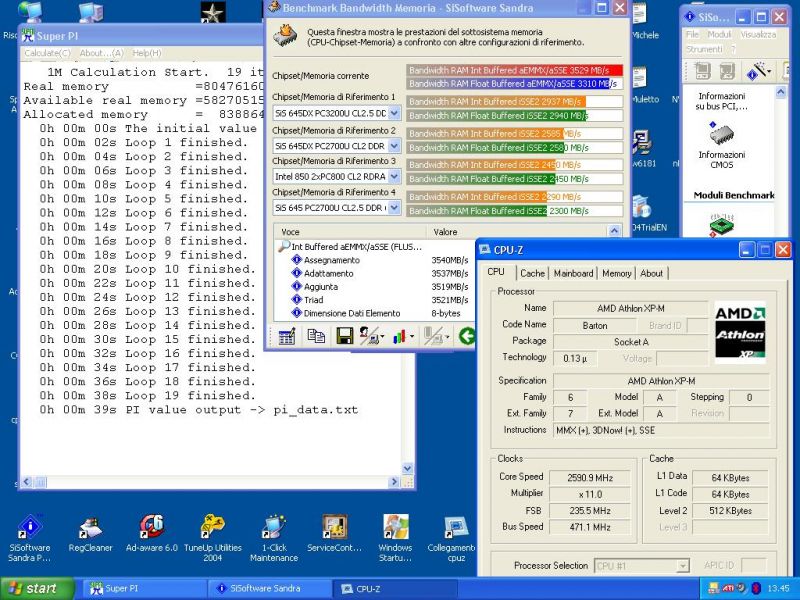Open the Moduli menu in Sandra main window

click(x=719, y=34)
